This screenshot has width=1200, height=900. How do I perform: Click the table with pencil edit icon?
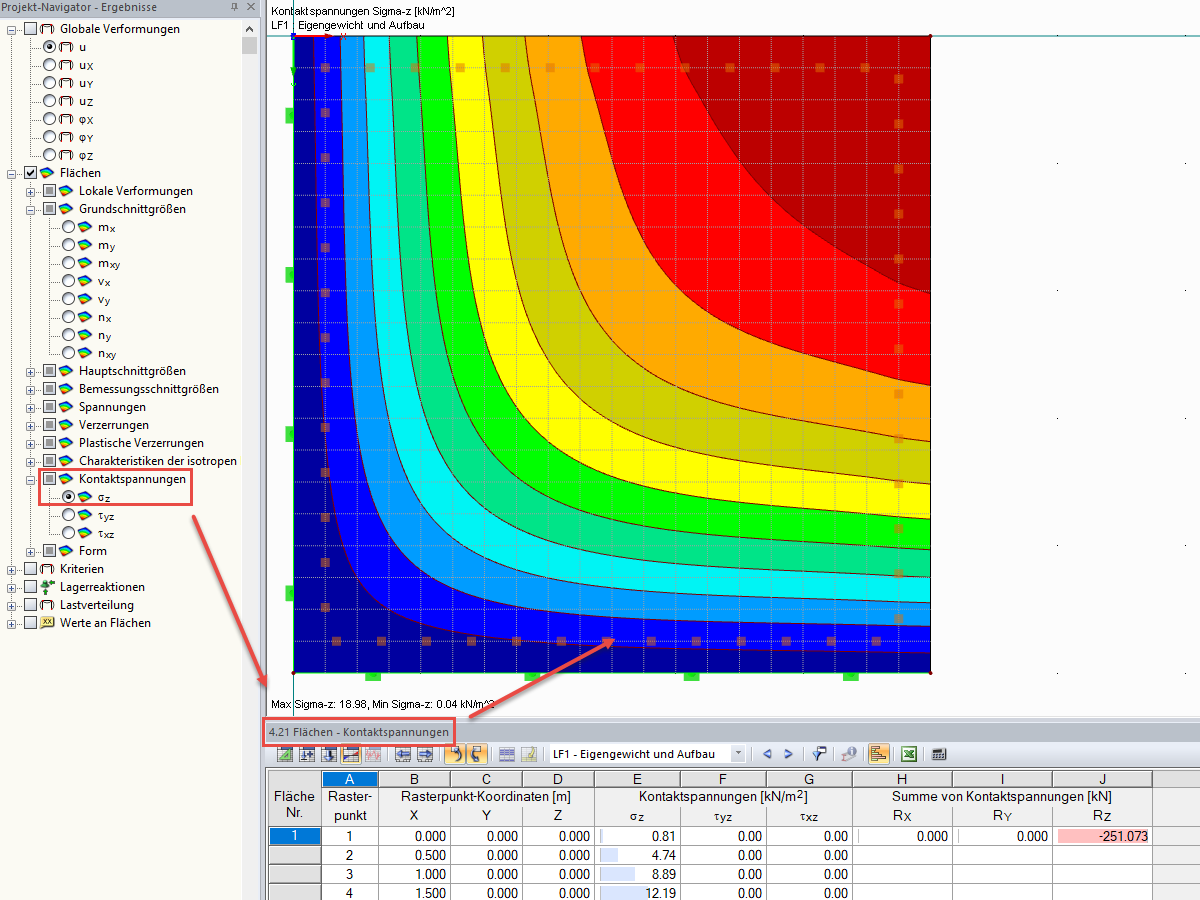click(x=530, y=754)
